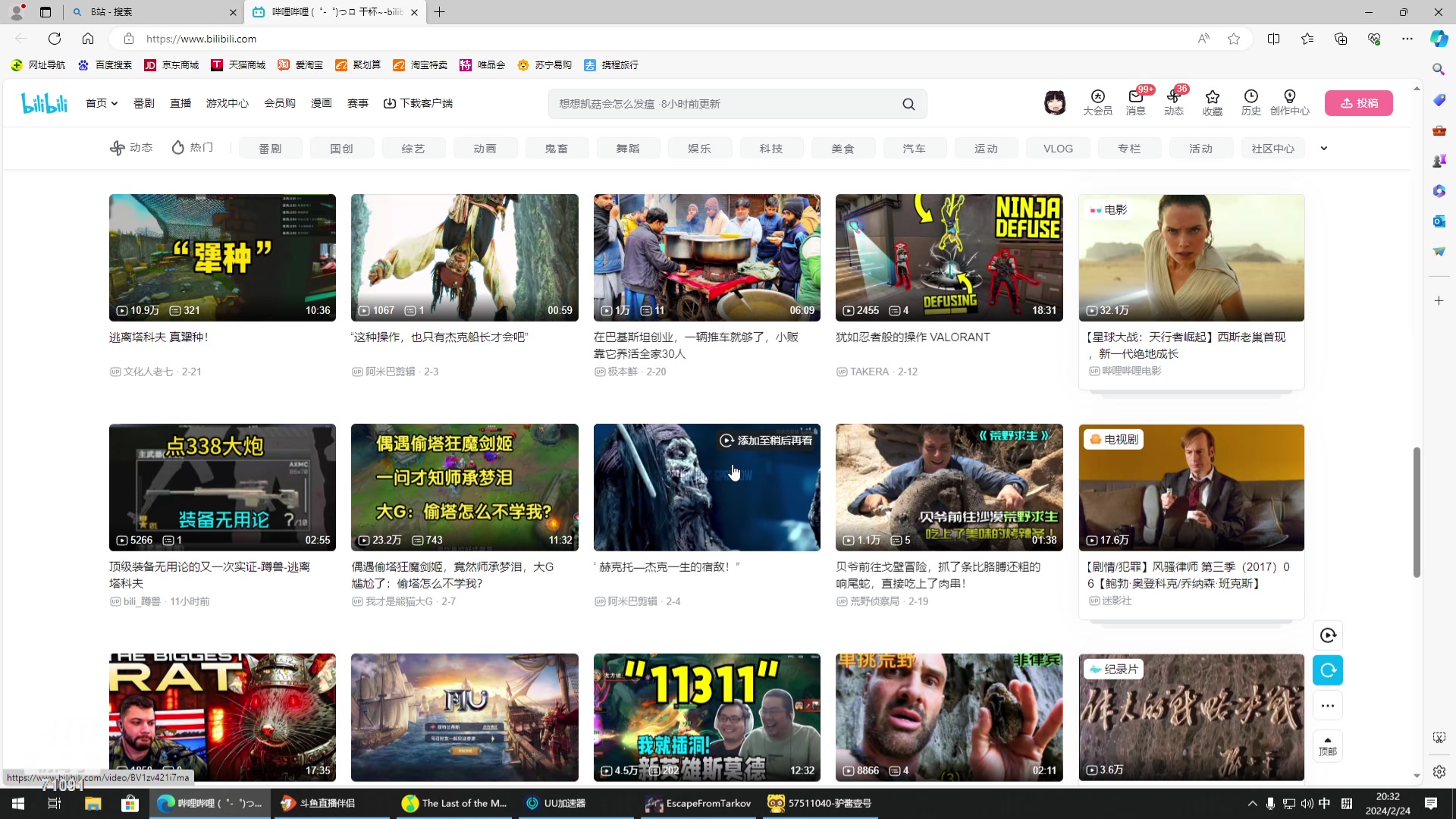Image resolution: width=1456 pixels, height=819 pixels.
Task: Click the page vertical scrollbar
Action: 1416,512
